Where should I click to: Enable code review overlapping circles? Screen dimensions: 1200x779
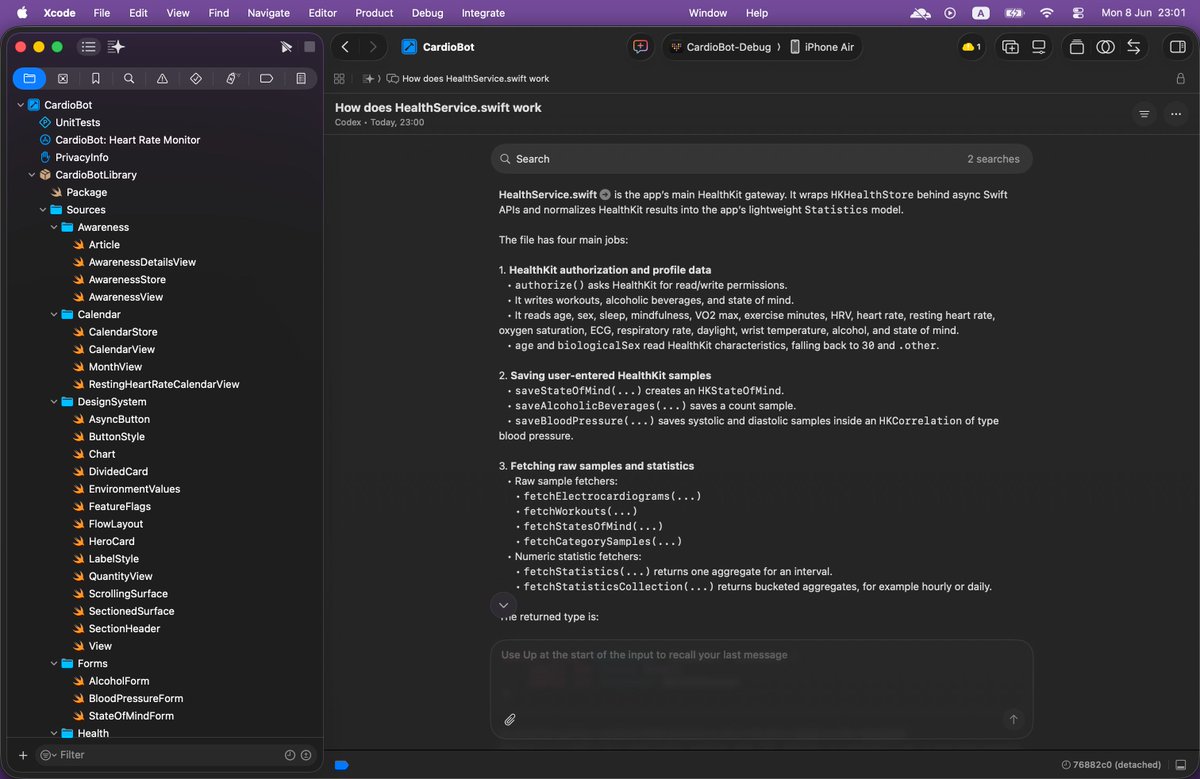point(1105,47)
